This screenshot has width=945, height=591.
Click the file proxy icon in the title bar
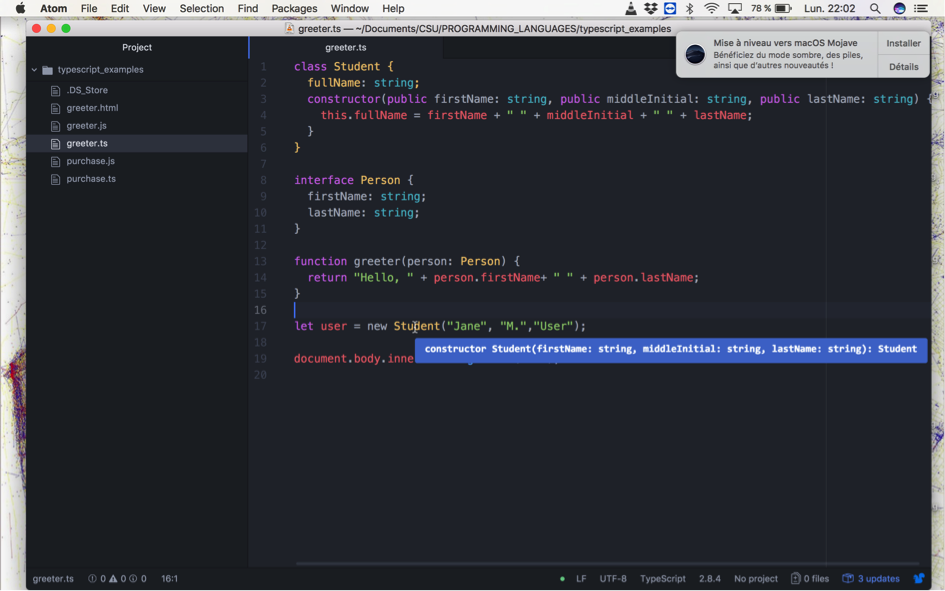tap(289, 28)
